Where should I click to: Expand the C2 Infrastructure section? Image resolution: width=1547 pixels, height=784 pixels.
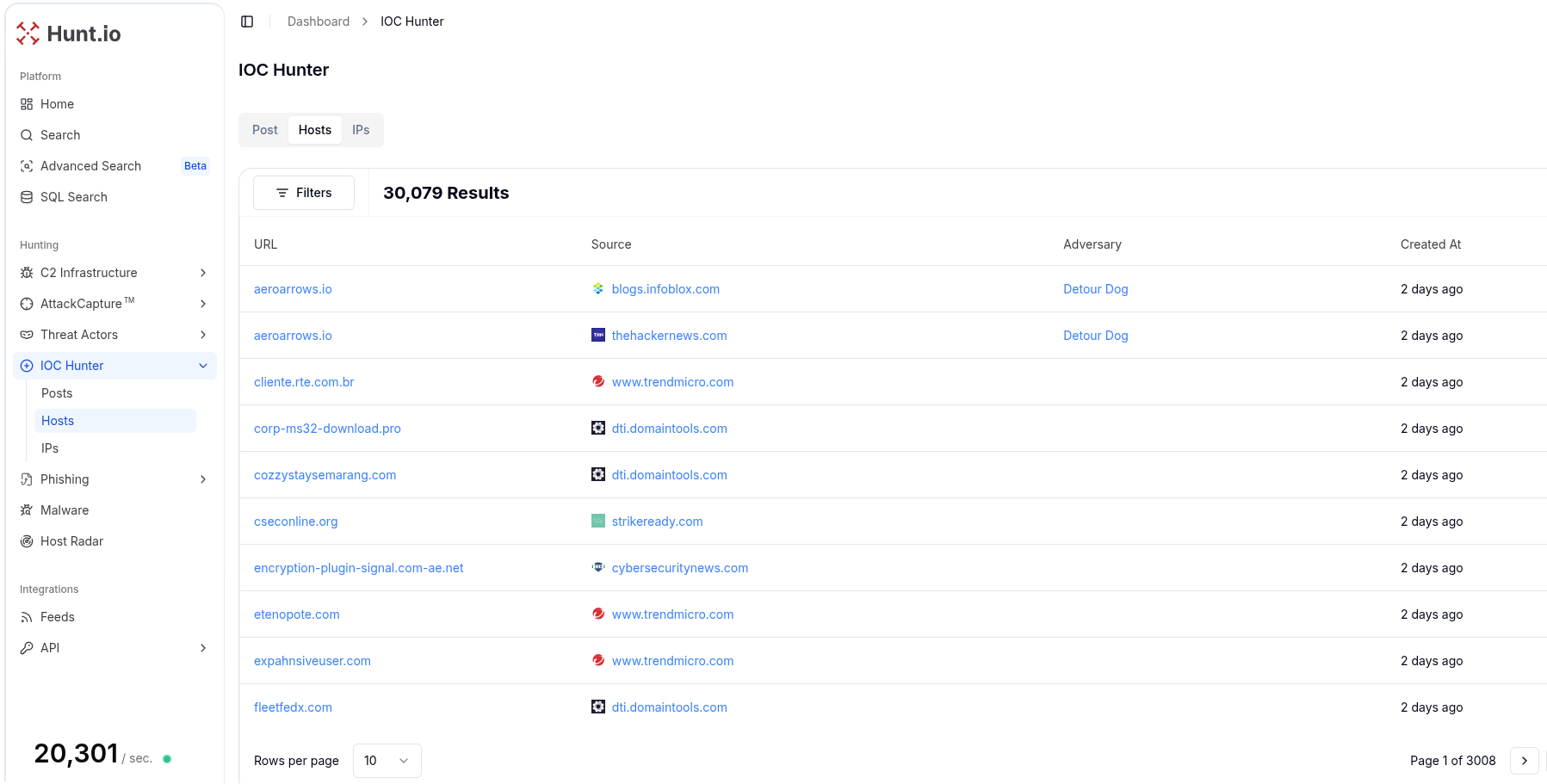[x=203, y=273]
